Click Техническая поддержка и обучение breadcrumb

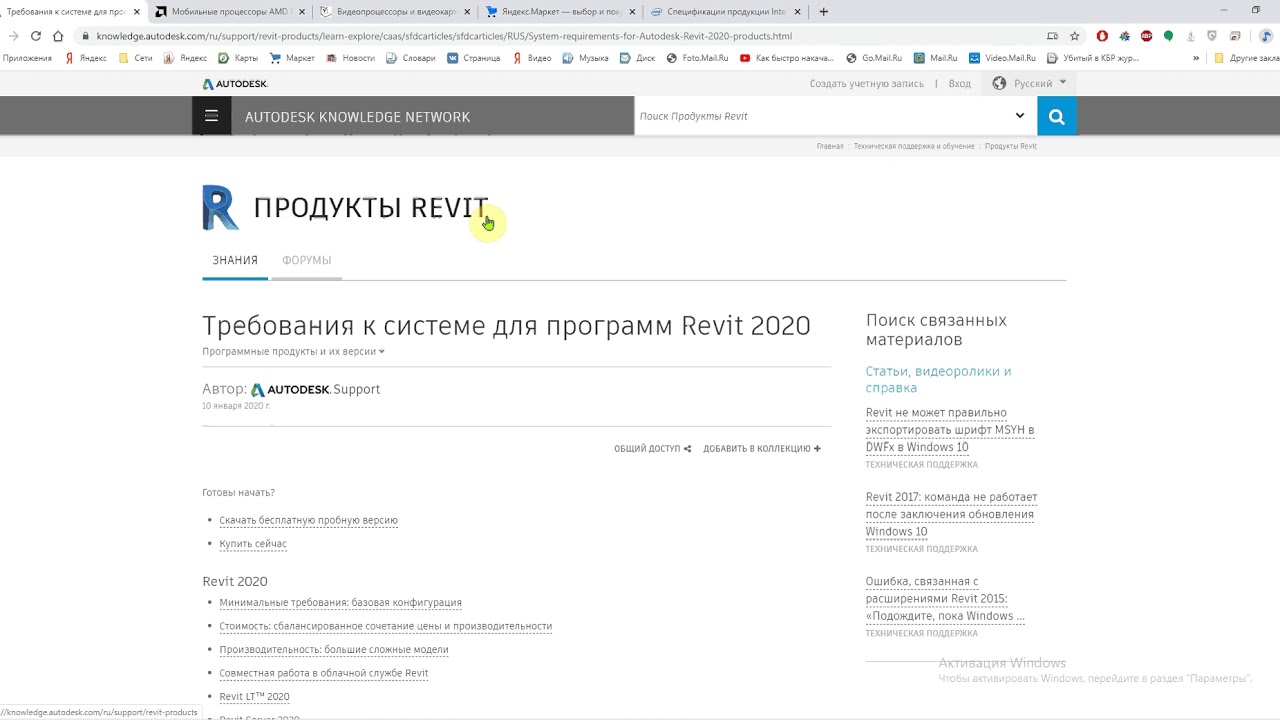914,146
